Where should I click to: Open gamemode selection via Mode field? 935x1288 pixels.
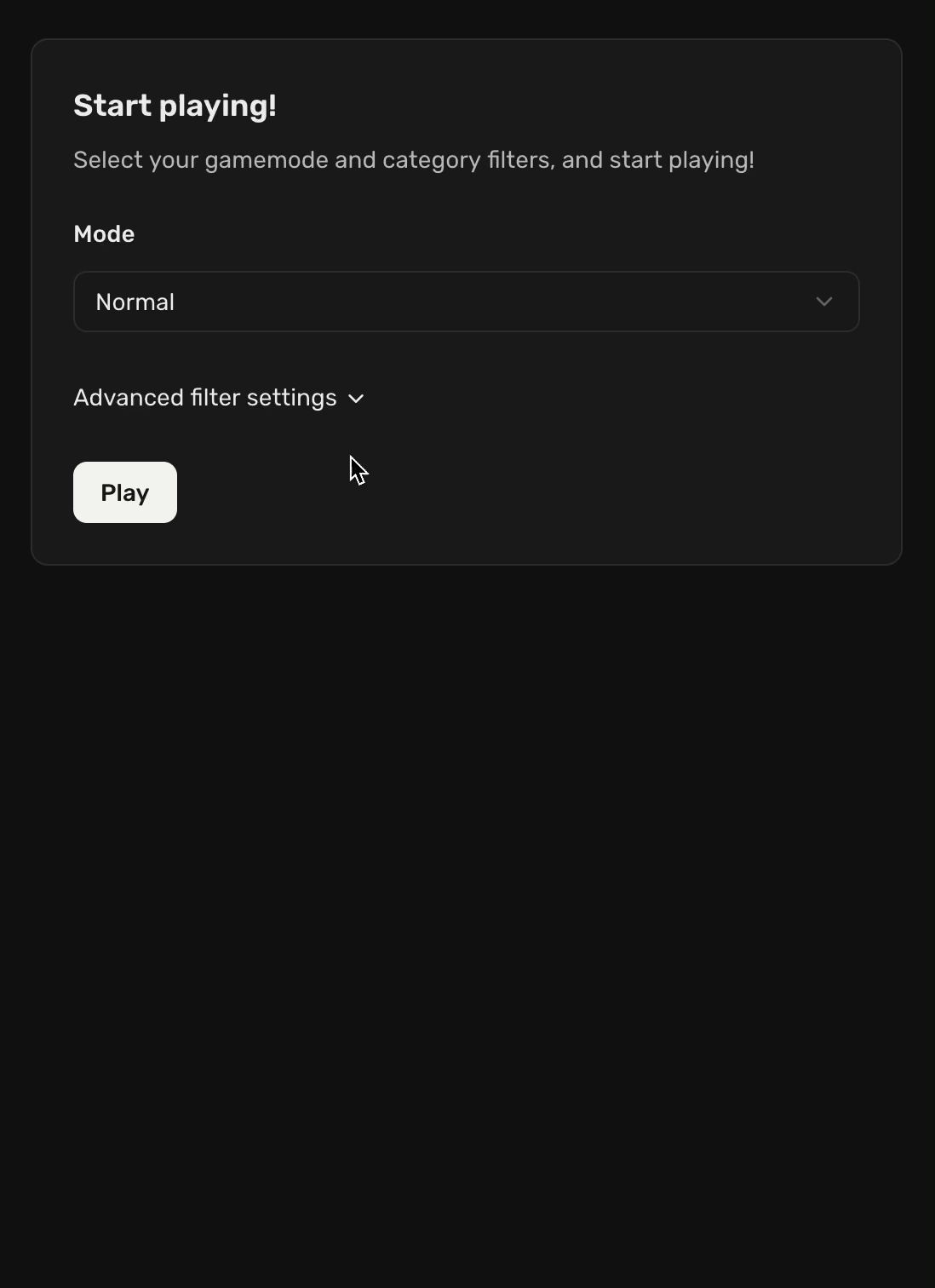click(466, 301)
